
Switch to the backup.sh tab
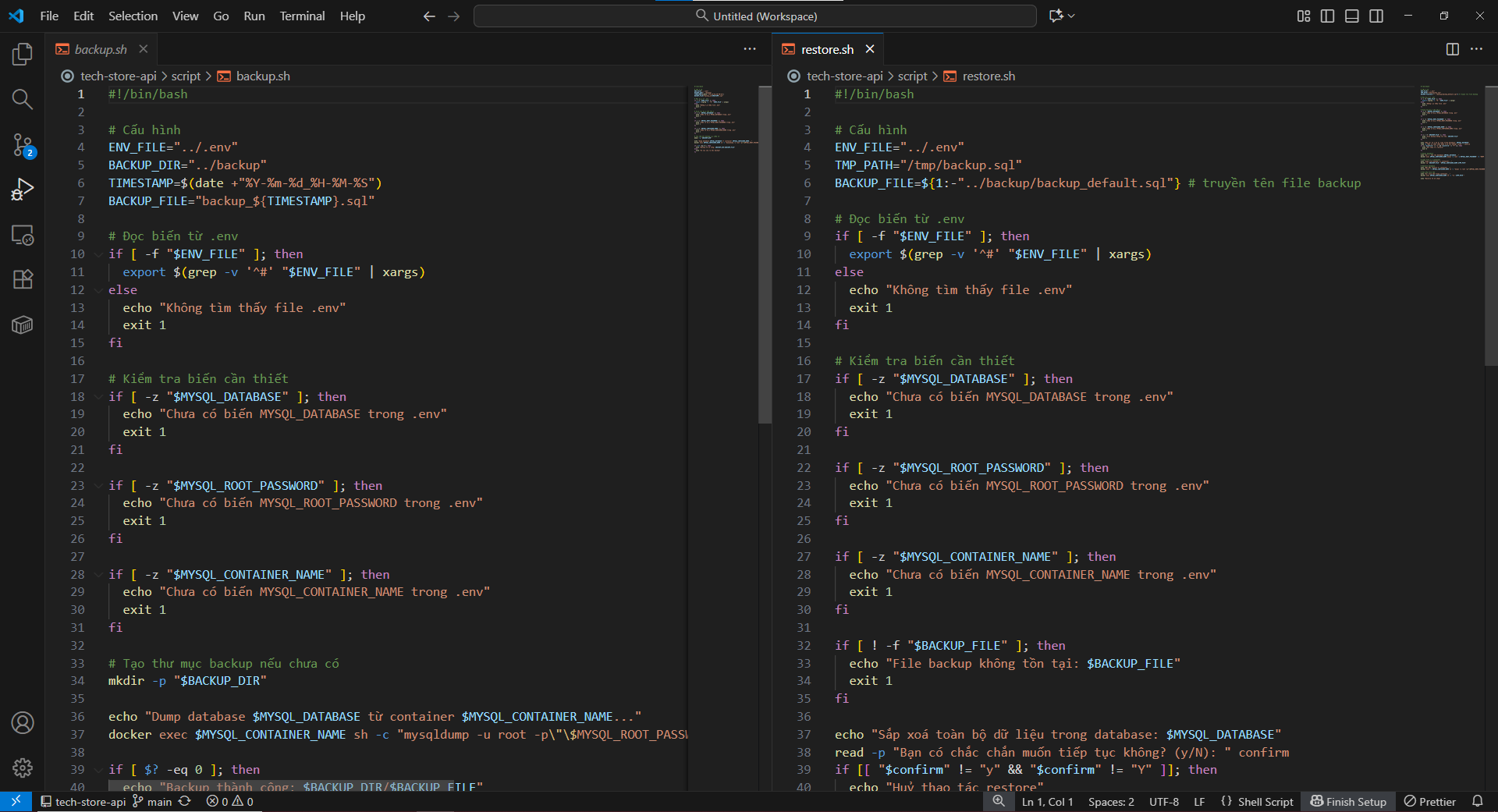[100, 49]
